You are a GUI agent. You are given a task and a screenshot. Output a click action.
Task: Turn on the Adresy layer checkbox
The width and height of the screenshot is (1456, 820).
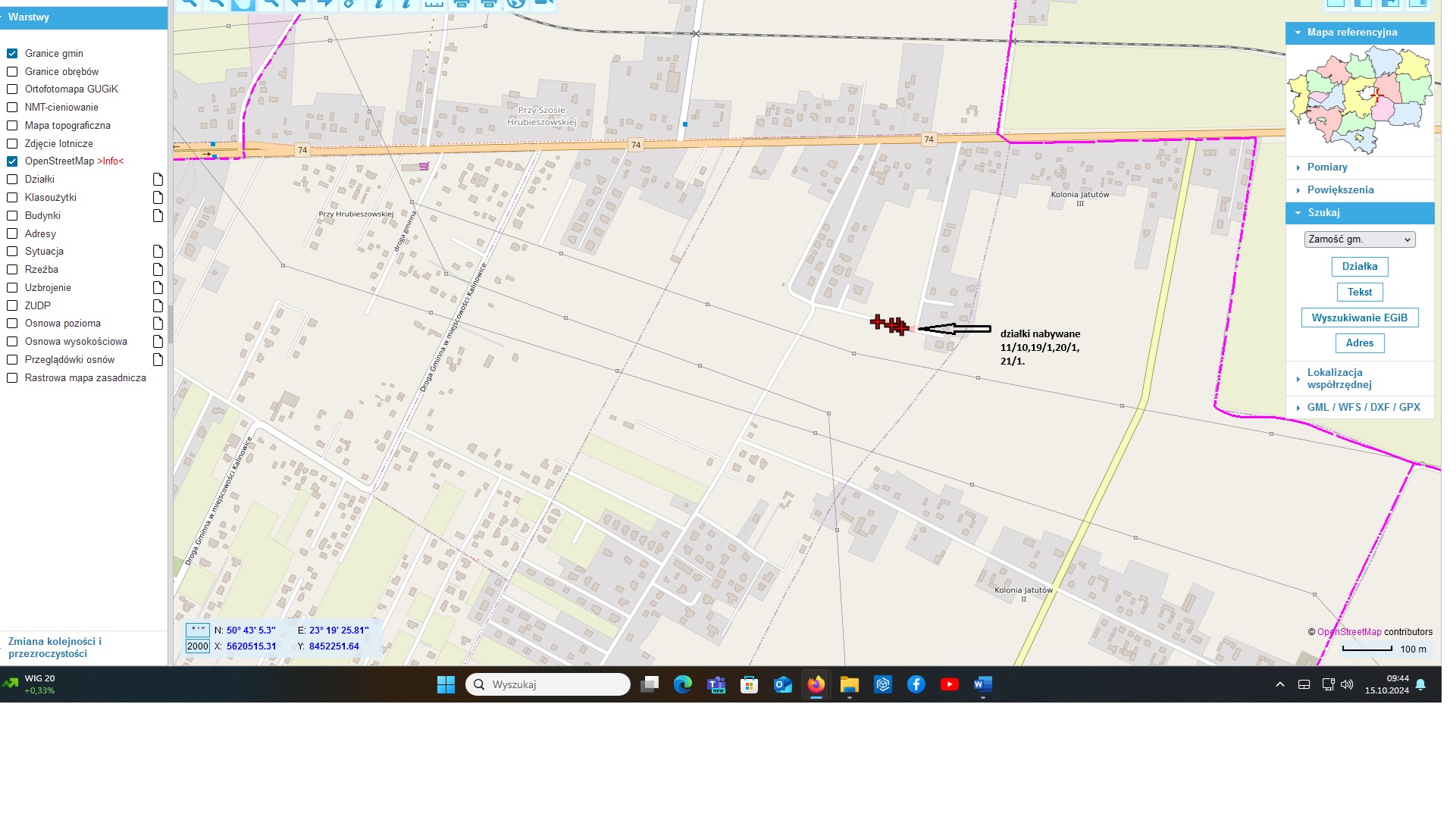tap(12, 234)
